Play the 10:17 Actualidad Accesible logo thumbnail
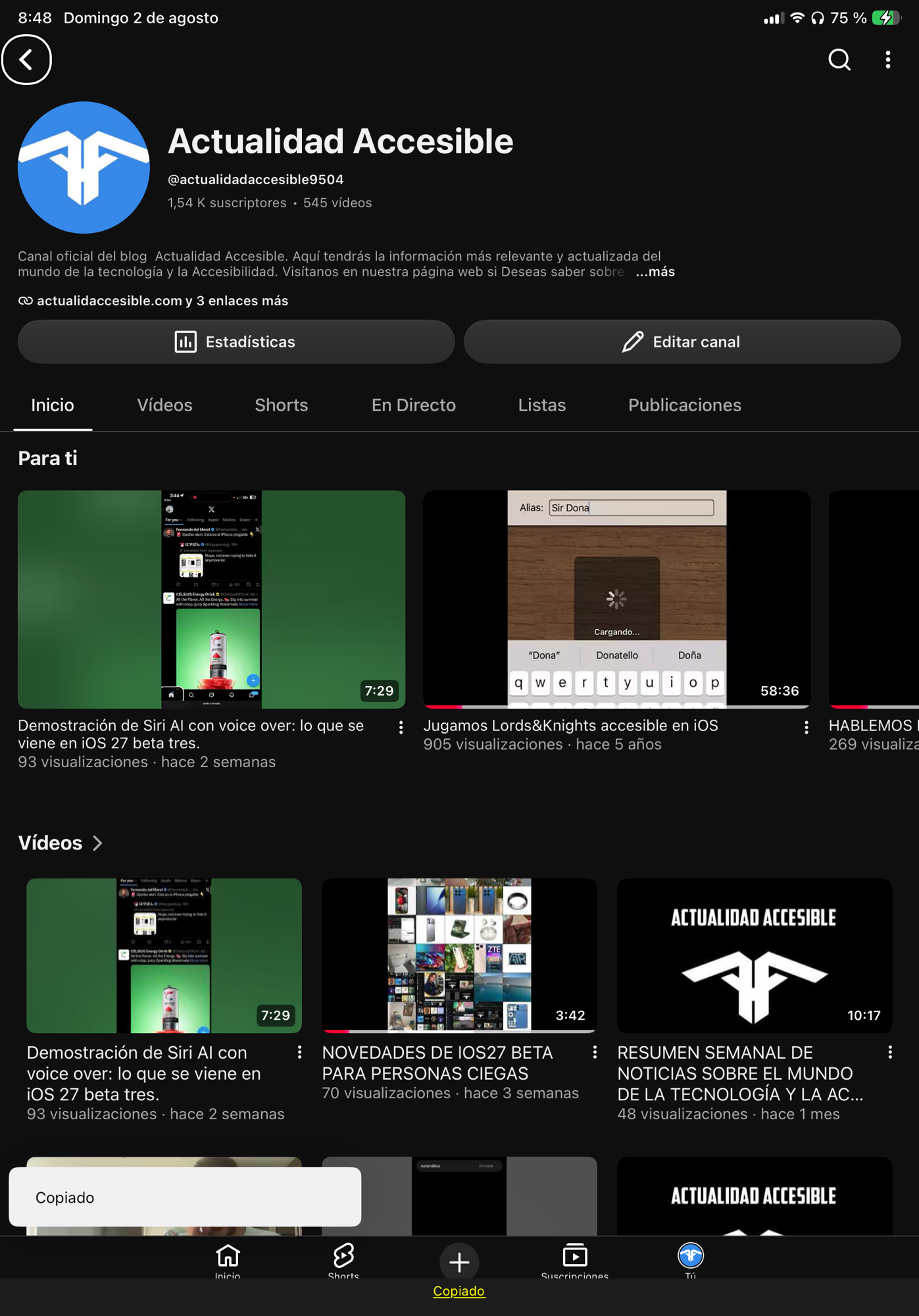Screen dimensions: 919x1316 [x=755, y=955]
